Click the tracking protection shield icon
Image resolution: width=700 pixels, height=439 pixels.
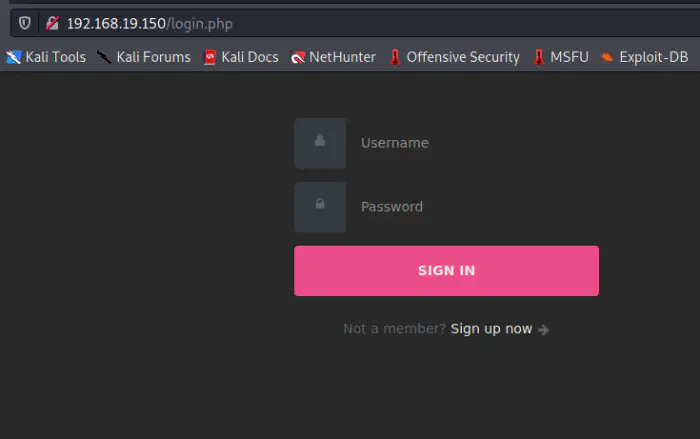tap(25, 23)
